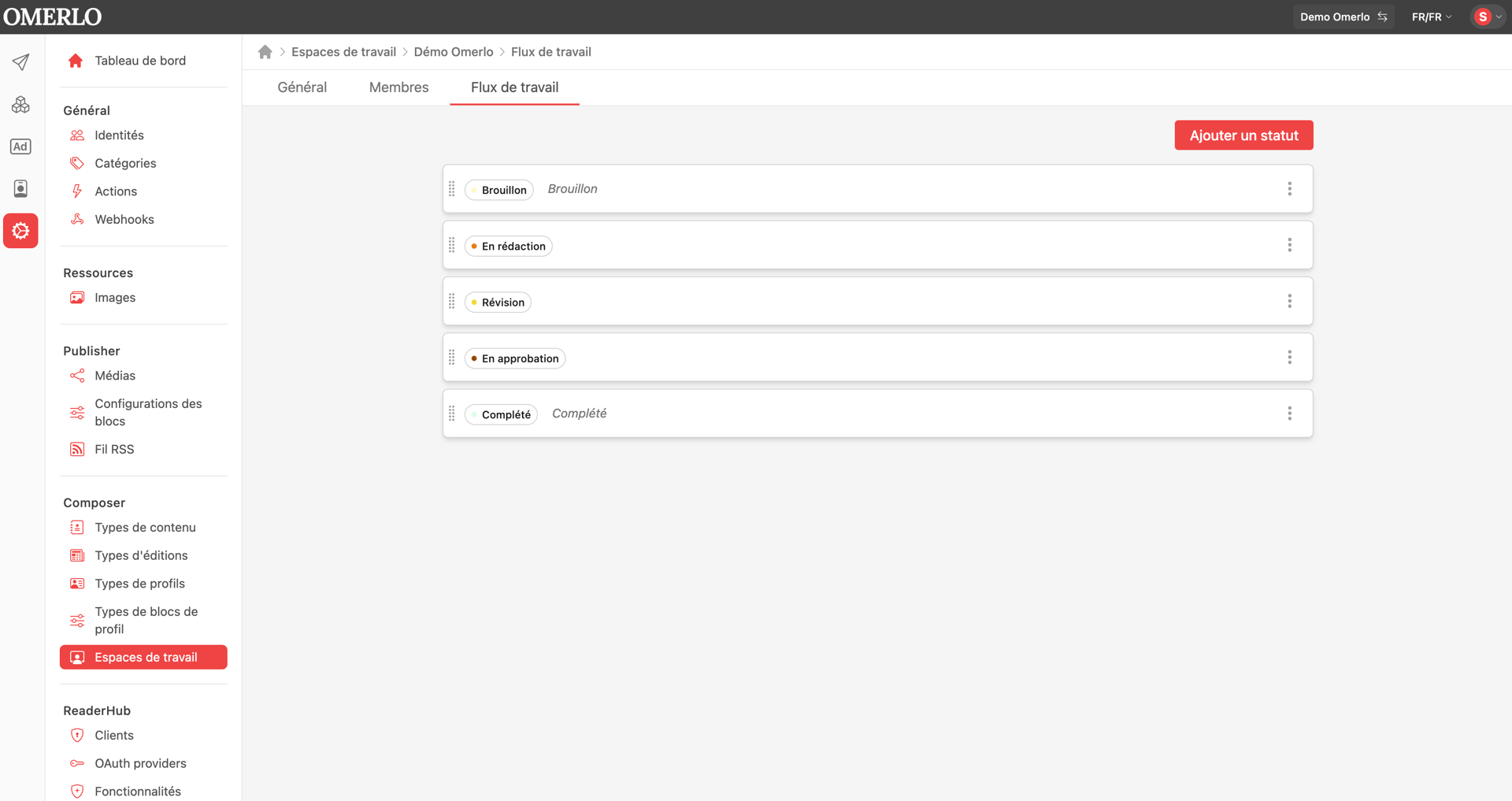Expand the FR/FR language dropdown

point(1431,17)
